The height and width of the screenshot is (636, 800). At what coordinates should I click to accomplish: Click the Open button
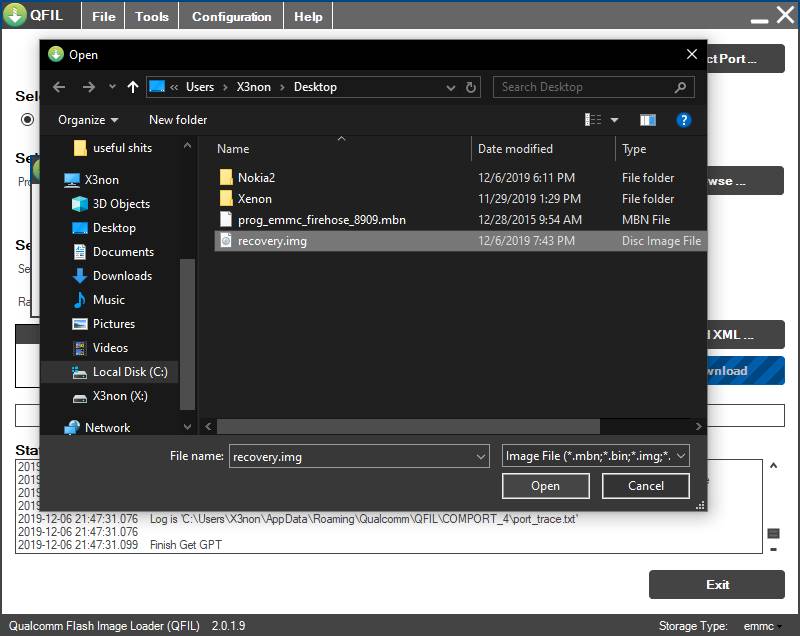pos(545,486)
